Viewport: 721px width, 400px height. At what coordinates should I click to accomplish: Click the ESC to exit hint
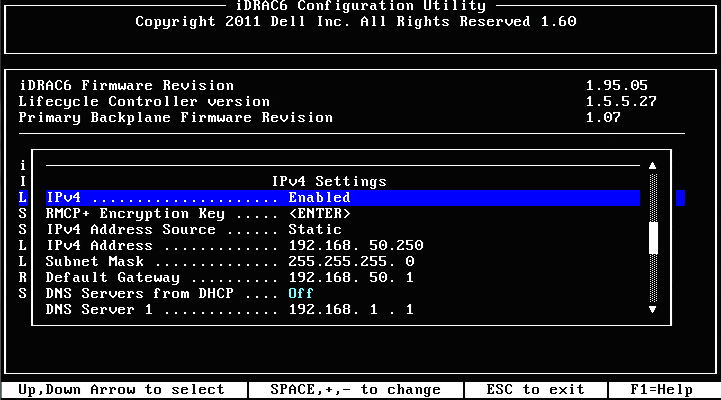pyautogui.click(x=536, y=390)
